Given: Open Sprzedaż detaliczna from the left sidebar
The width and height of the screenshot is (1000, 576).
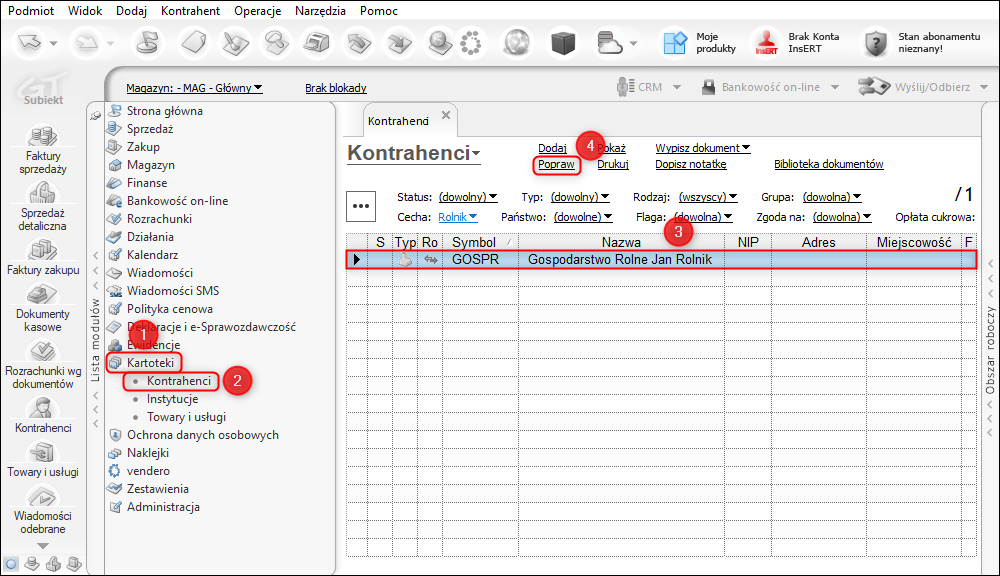Looking at the screenshot, I should pos(42,194).
